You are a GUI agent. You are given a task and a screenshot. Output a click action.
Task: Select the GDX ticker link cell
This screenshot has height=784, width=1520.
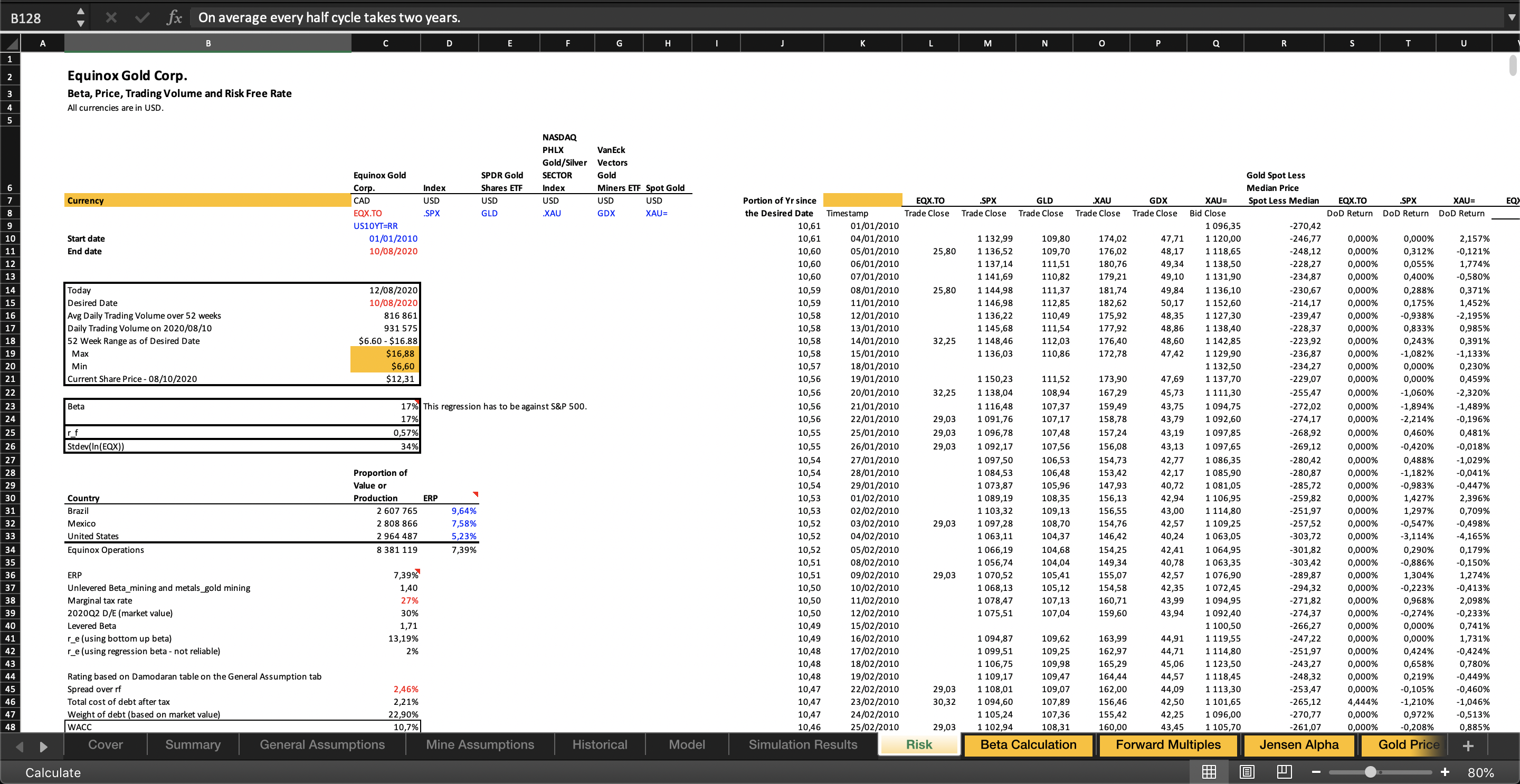[x=619, y=213]
